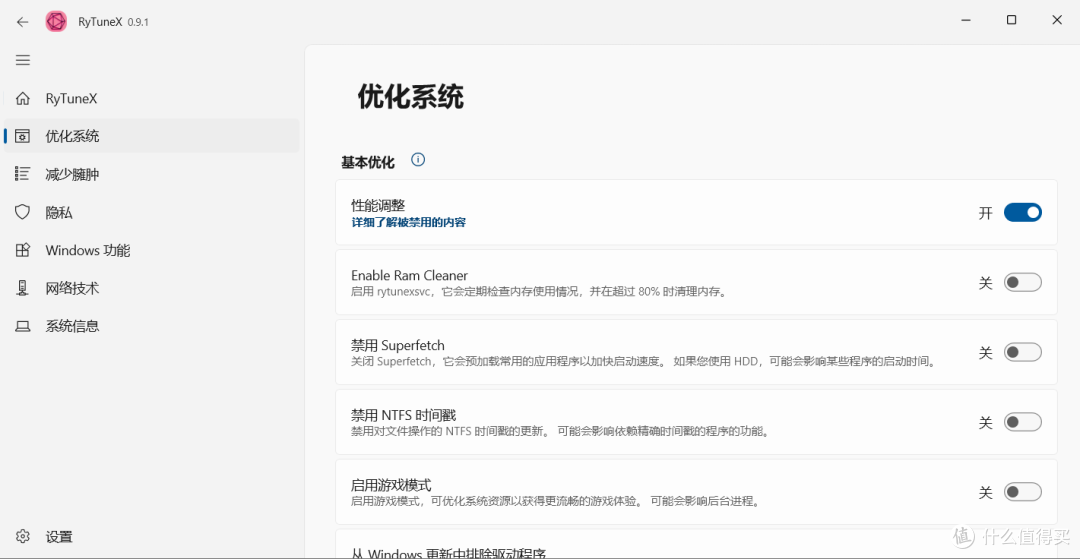The width and height of the screenshot is (1080, 559).
Task: Click the back arrow in title bar
Action: pyautogui.click(x=23, y=21)
